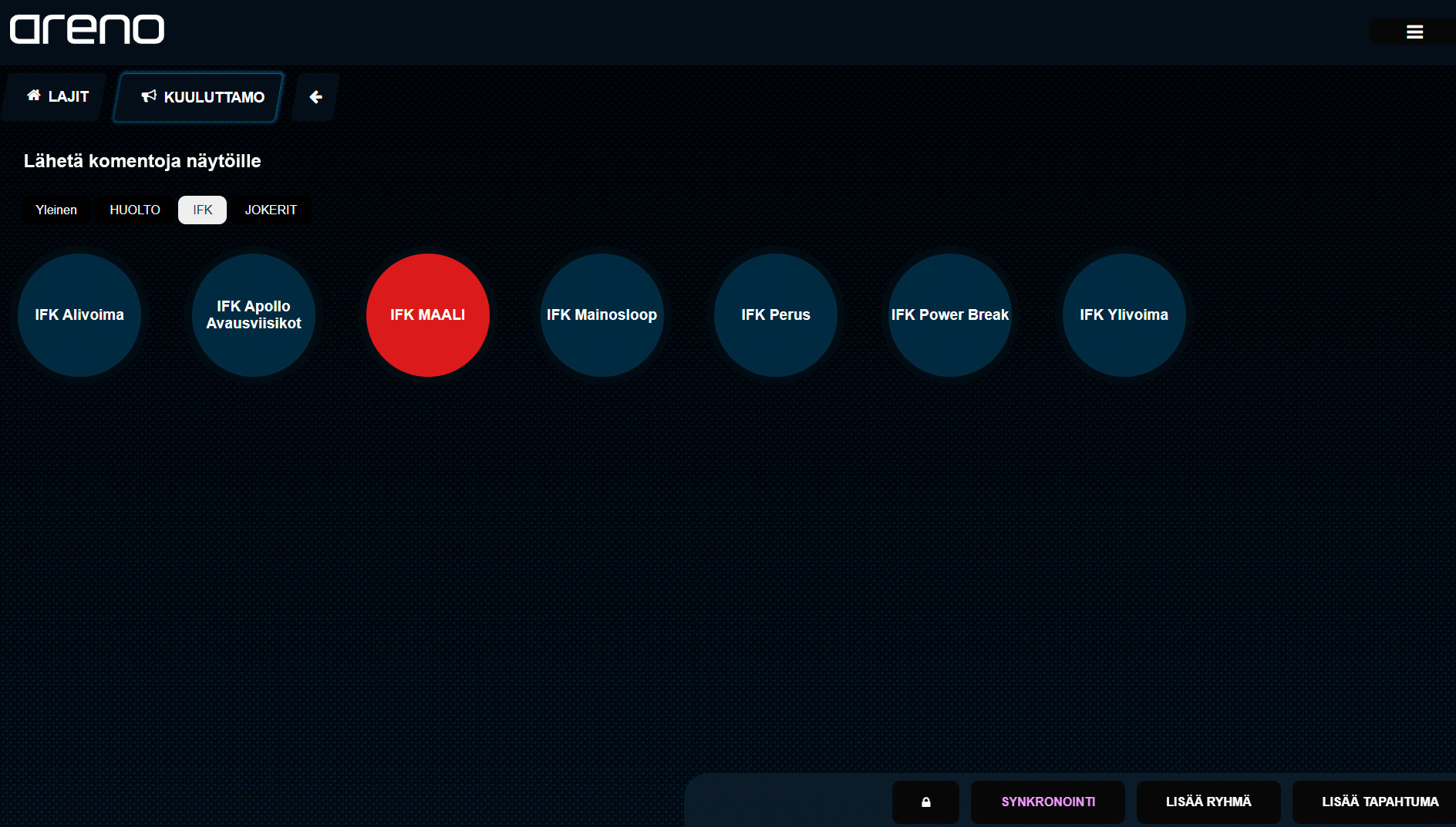Start the IFK Mainosloop event

click(602, 314)
